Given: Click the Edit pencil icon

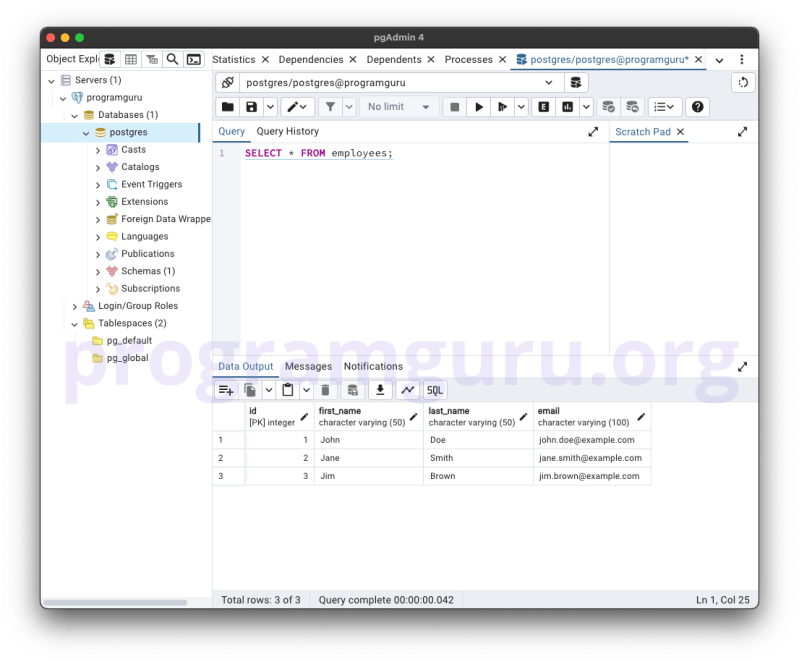Looking at the screenshot, I should 297,107.
